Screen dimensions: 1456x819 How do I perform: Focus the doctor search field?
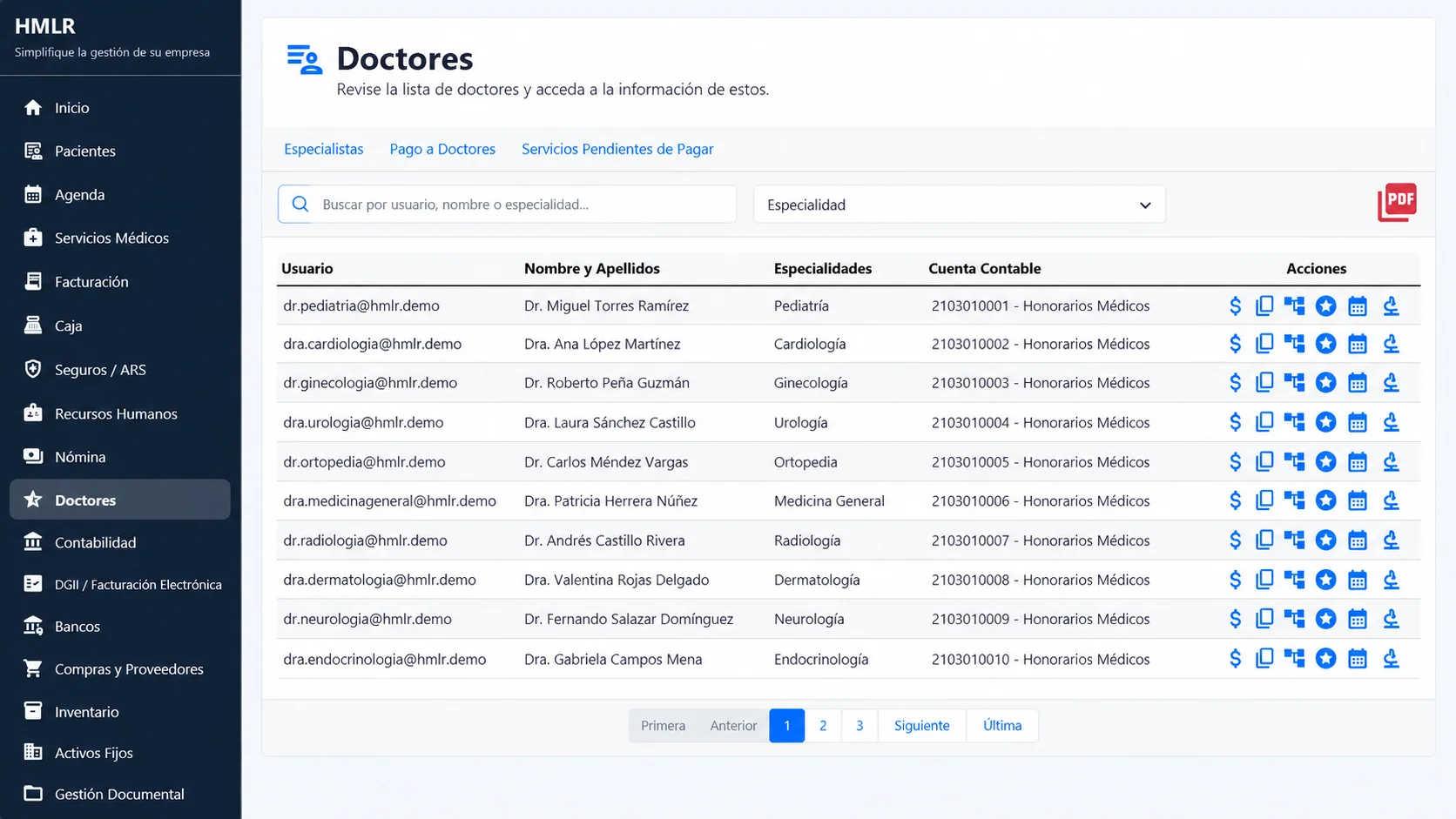[x=508, y=205]
